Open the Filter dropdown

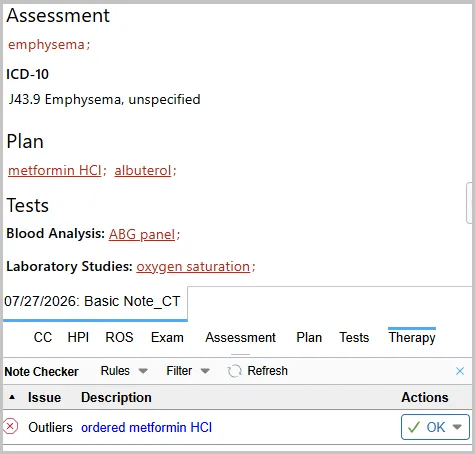point(188,371)
